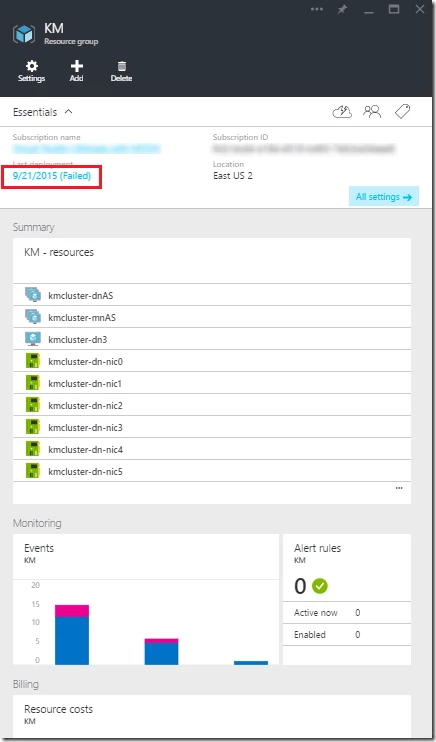Open the Events monitoring tile title
Screen dimensions: 436x742
[39, 548]
